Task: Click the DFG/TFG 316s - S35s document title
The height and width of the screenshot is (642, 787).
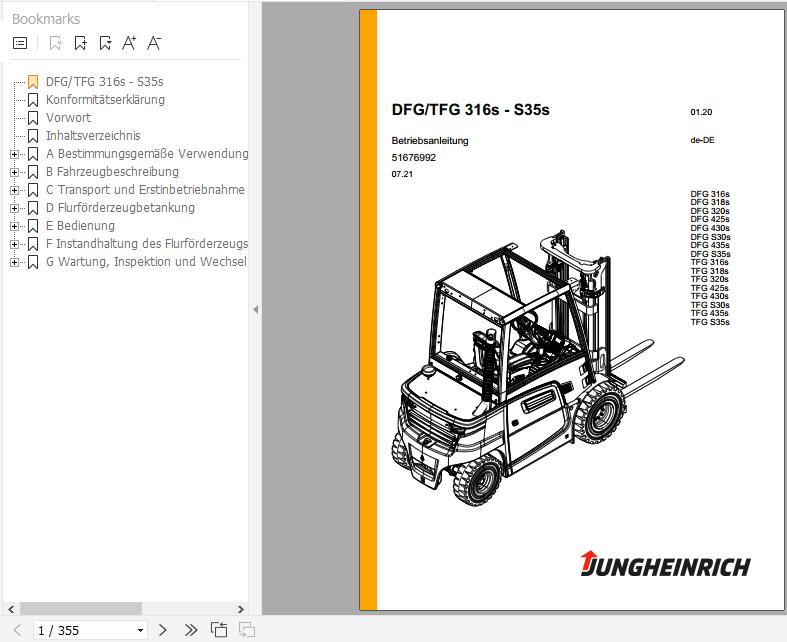Action: coord(470,110)
